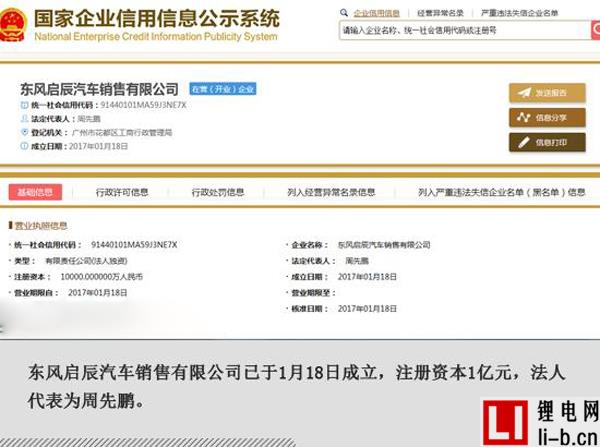Viewport: 600px width, 447px height.
Task: Open 严重违法失信企业名单 search category
Action: click(x=519, y=13)
